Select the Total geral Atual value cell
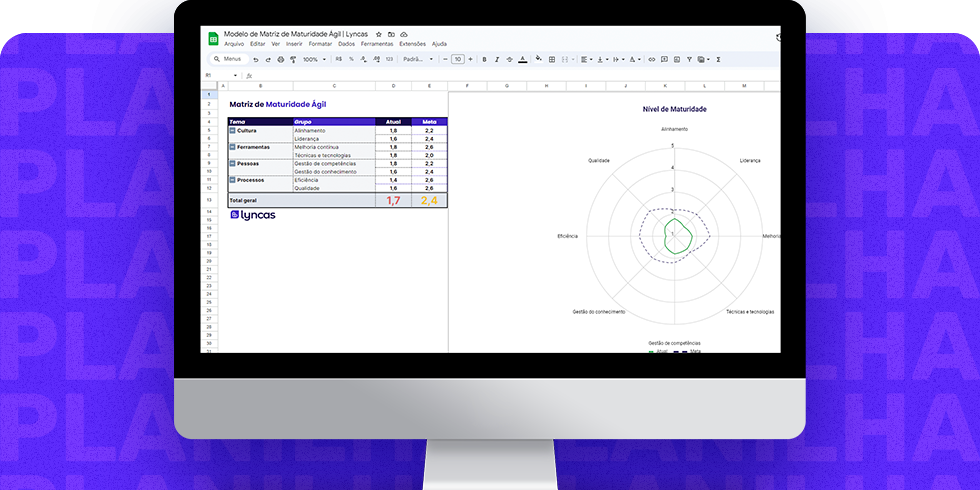This screenshot has height=490, width=980. [393, 201]
